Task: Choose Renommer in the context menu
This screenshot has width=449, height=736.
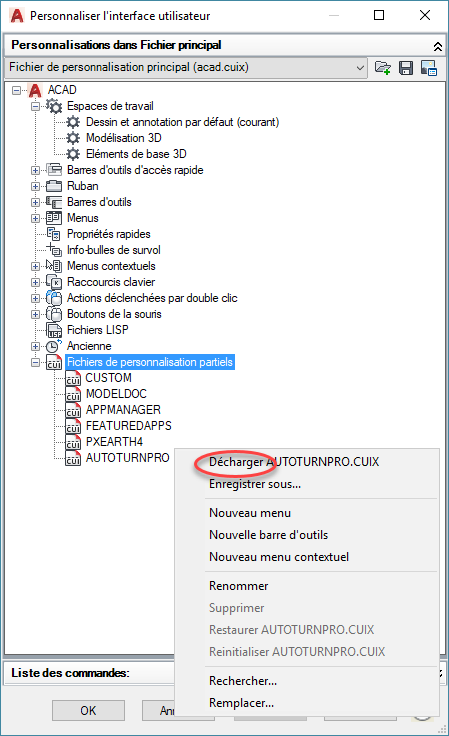Action: (x=238, y=586)
